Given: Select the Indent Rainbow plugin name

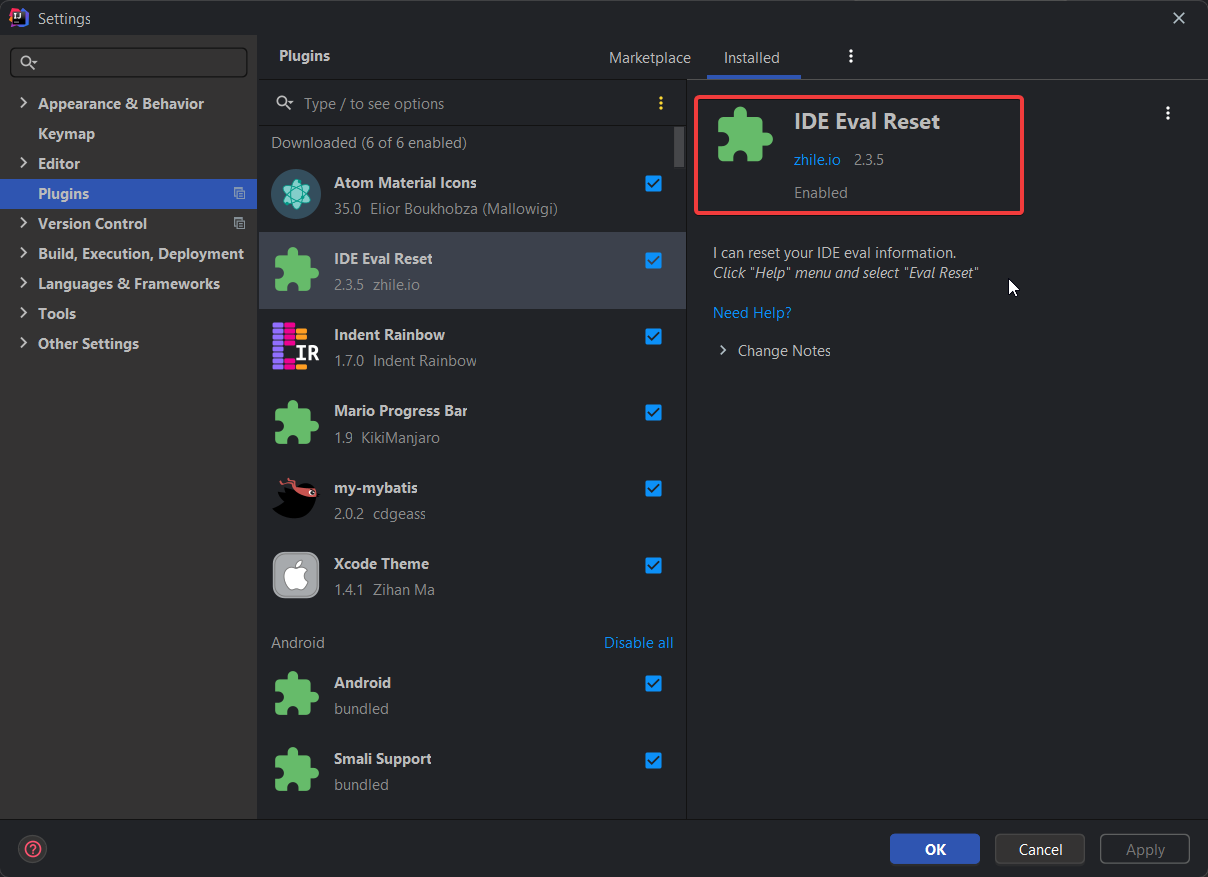Looking at the screenshot, I should (389, 334).
